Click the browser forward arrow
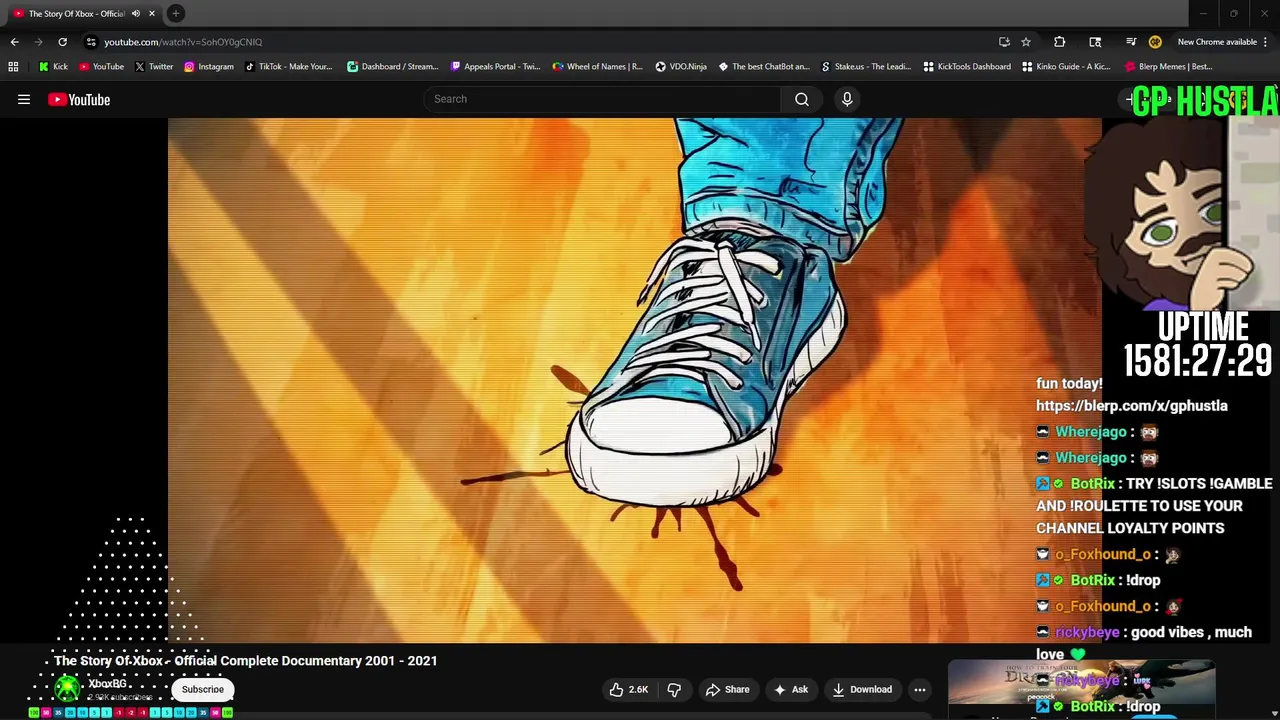Image resolution: width=1280 pixels, height=720 pixels. click(38, 42)
